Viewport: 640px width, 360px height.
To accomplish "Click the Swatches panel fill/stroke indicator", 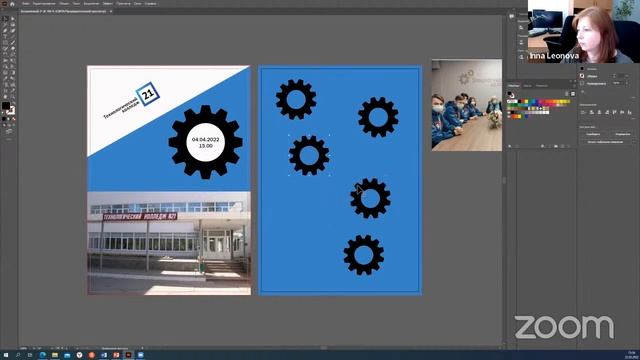I will click(x=511, y=94).
